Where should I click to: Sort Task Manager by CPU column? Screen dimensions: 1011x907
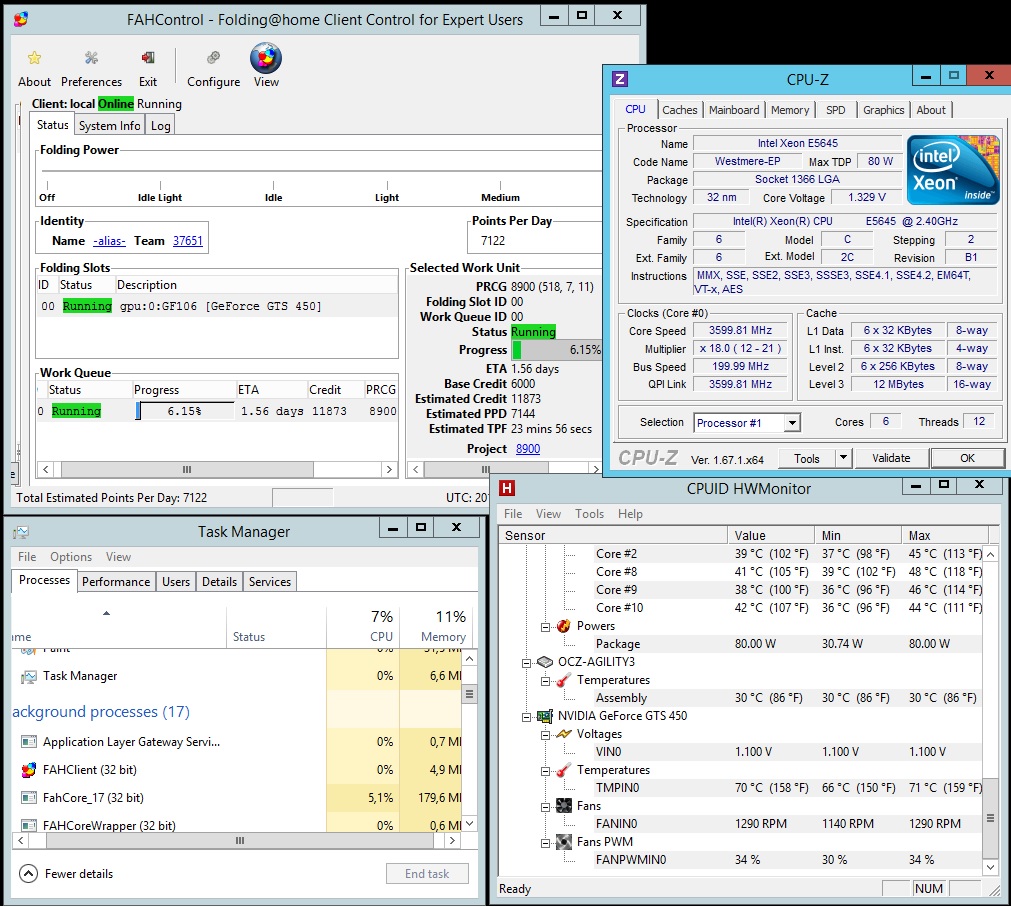click(363, 626)
